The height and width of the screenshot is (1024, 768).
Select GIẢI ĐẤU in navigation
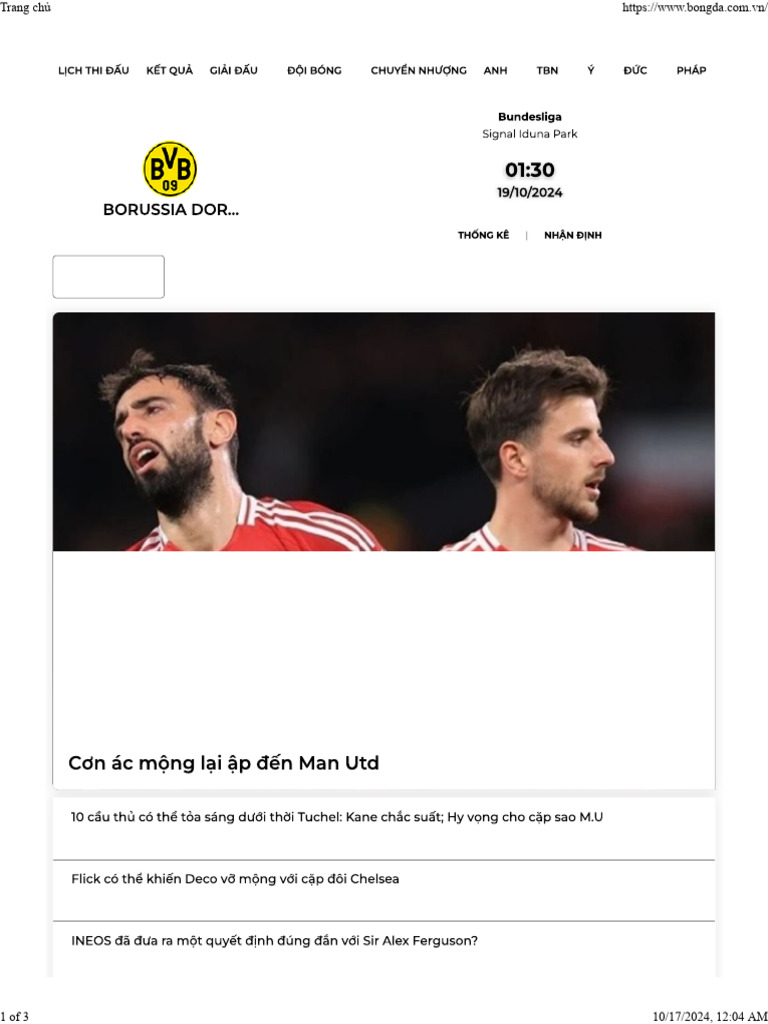[234, 71]
